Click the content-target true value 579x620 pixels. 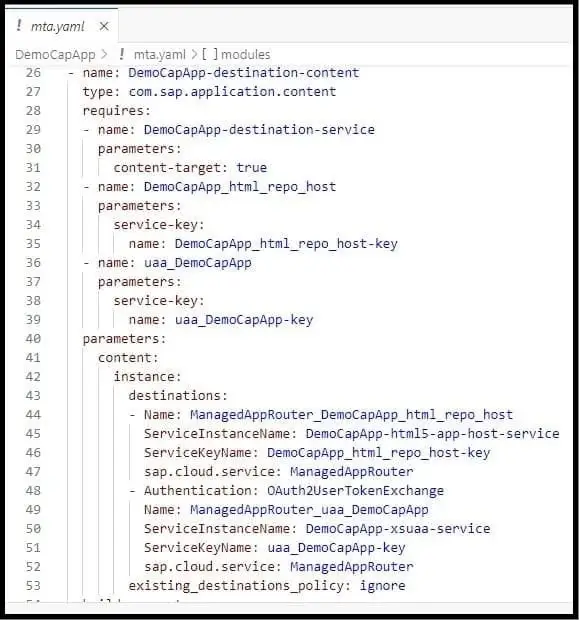click(252, 168)
